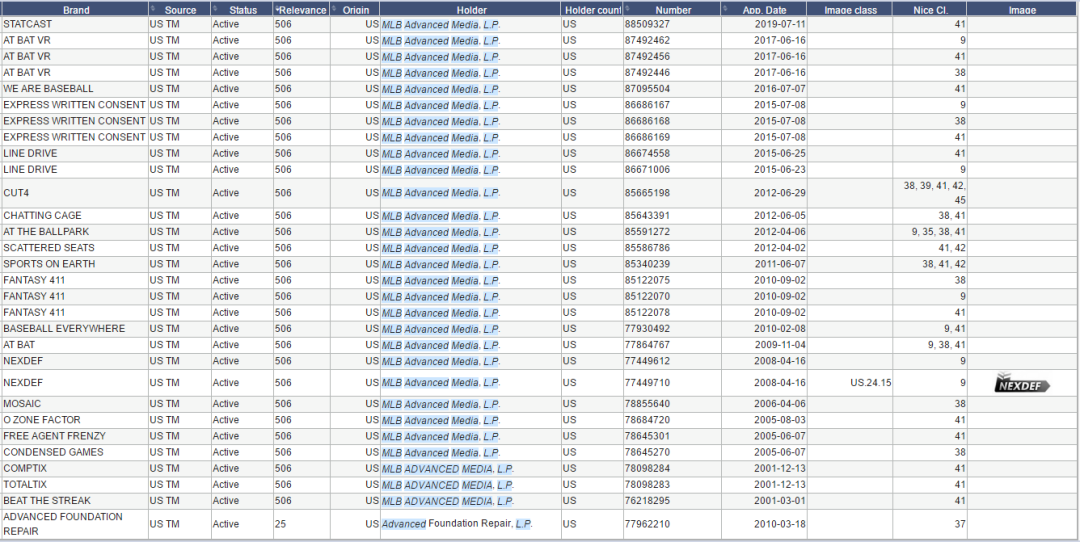Open holder link in STATCAST row
The image size is (1080, 542).
tap(441, 24)
